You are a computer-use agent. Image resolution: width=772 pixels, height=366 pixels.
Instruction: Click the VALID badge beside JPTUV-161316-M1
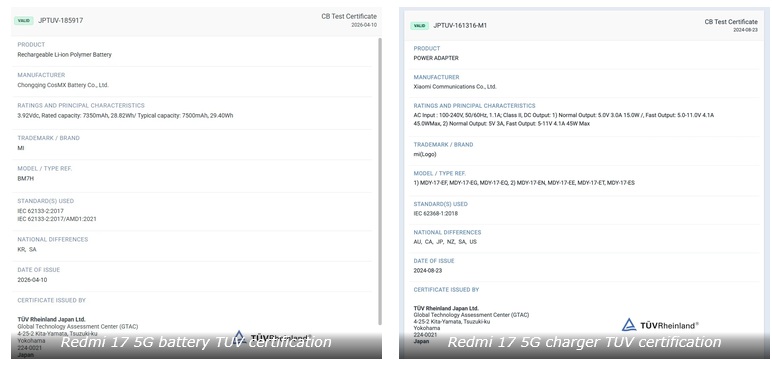click(419, 26)
